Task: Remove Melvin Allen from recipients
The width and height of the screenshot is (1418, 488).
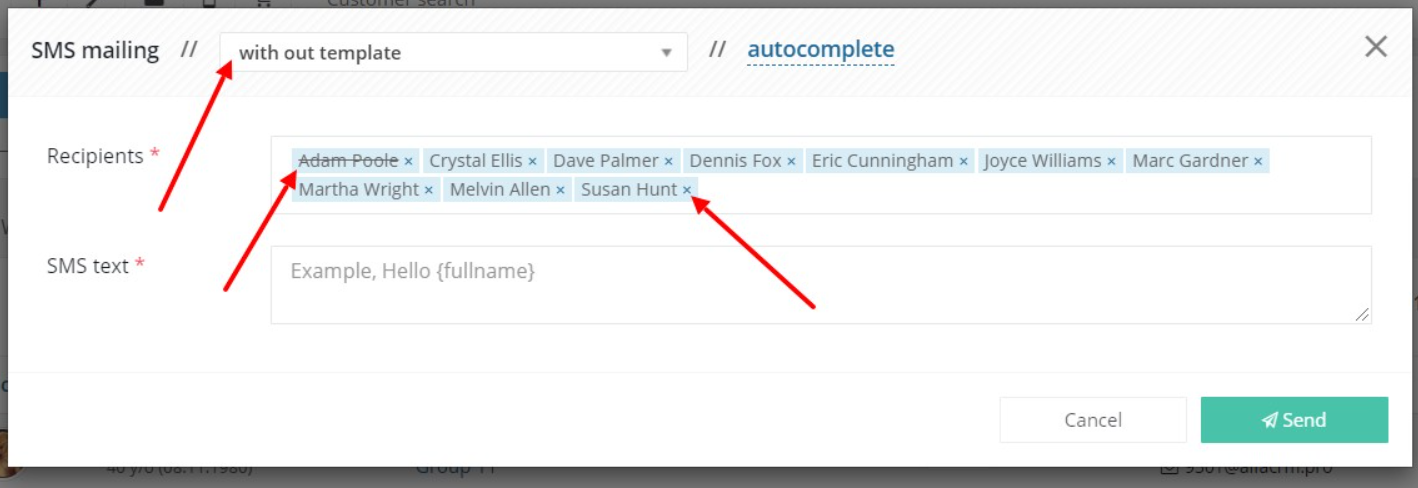Action: [x=560, y=190]
